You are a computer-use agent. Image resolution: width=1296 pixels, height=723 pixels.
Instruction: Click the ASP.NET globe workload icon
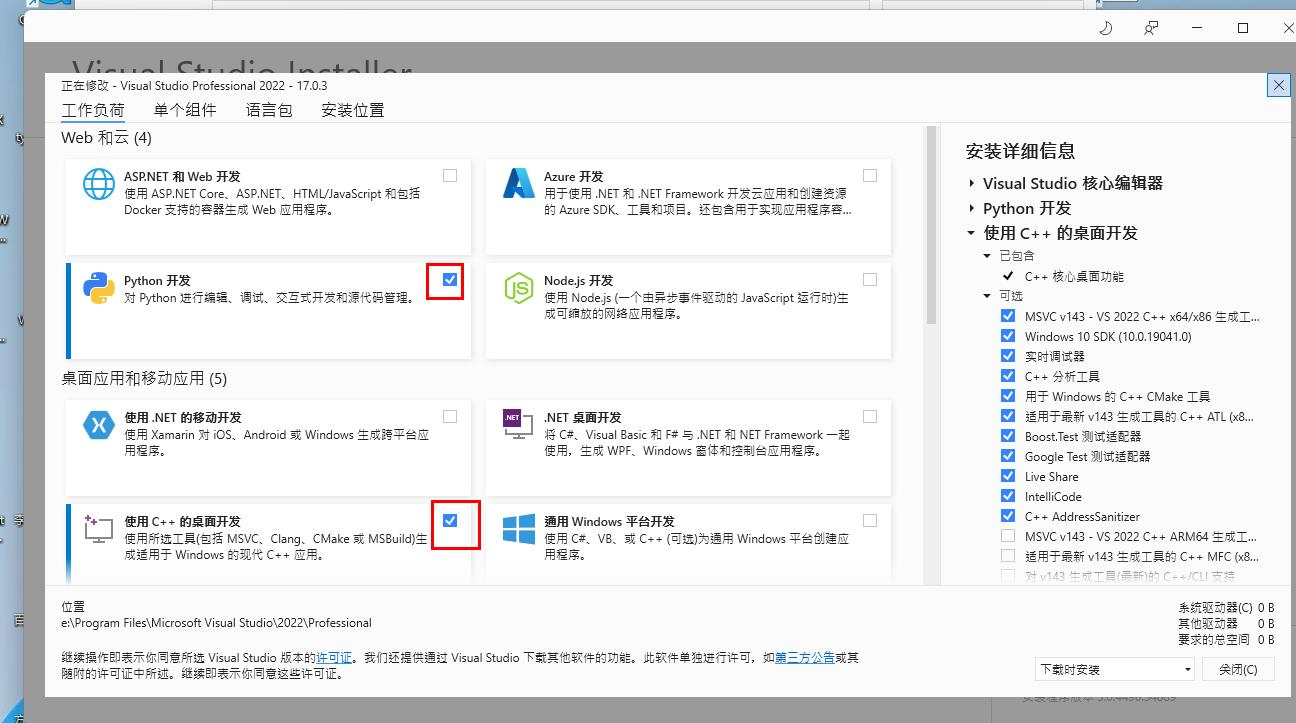point(99,184)
